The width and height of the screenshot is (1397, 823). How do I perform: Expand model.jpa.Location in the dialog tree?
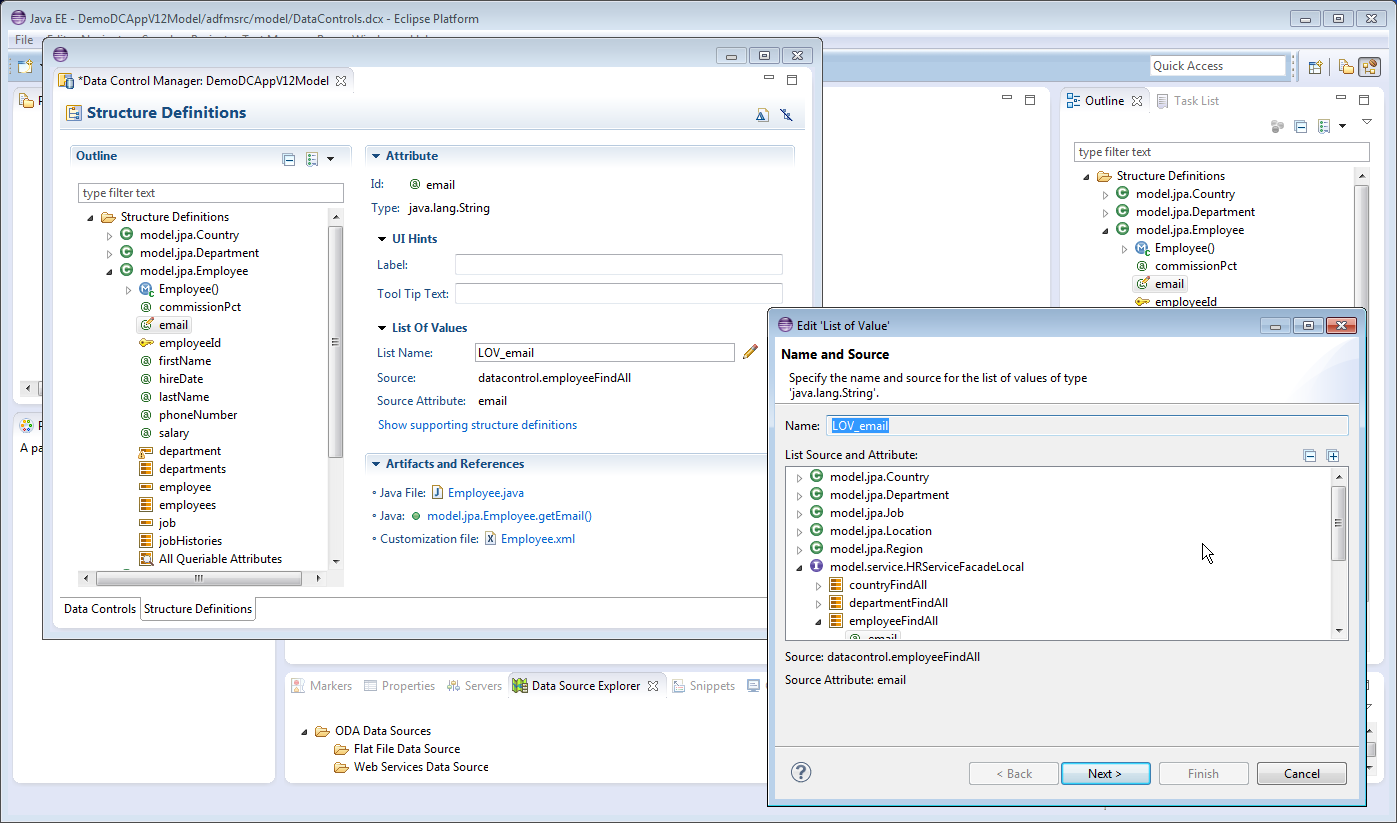pyautogui.click(x=799, y=532)
